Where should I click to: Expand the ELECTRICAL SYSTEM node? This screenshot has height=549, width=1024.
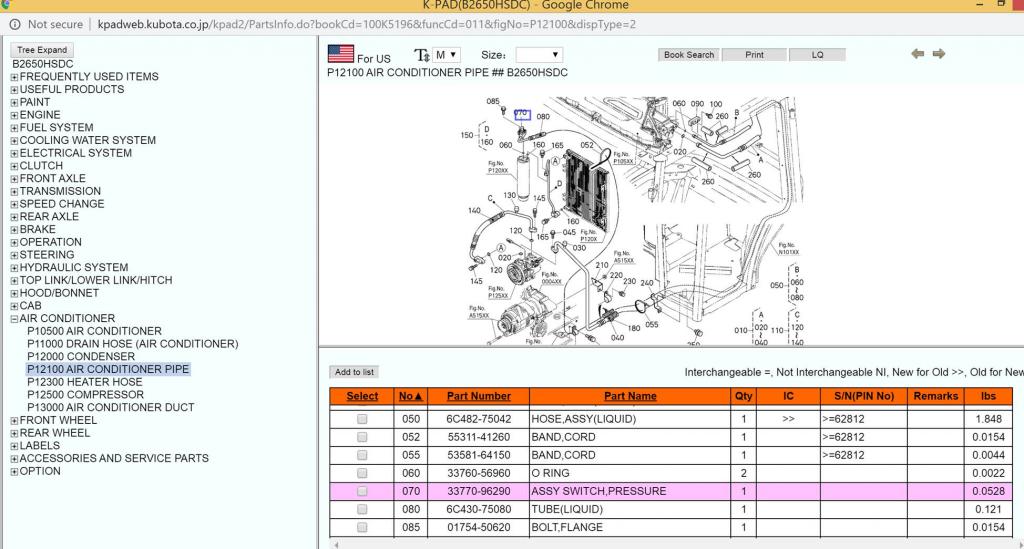tap(14, 153)
